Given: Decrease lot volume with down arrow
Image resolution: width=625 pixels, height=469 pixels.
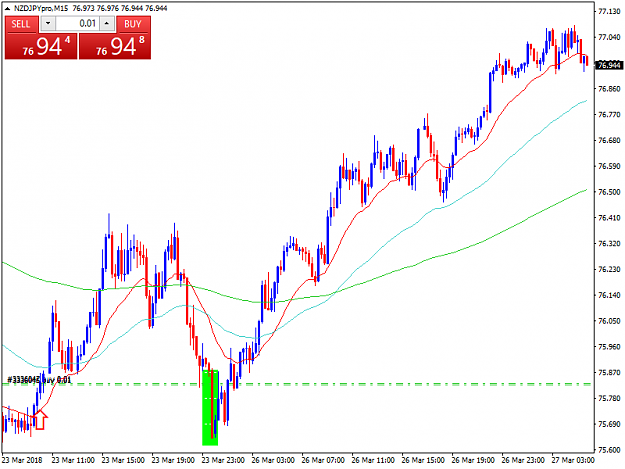Looking at the screenshot, I should click(48, 24).
